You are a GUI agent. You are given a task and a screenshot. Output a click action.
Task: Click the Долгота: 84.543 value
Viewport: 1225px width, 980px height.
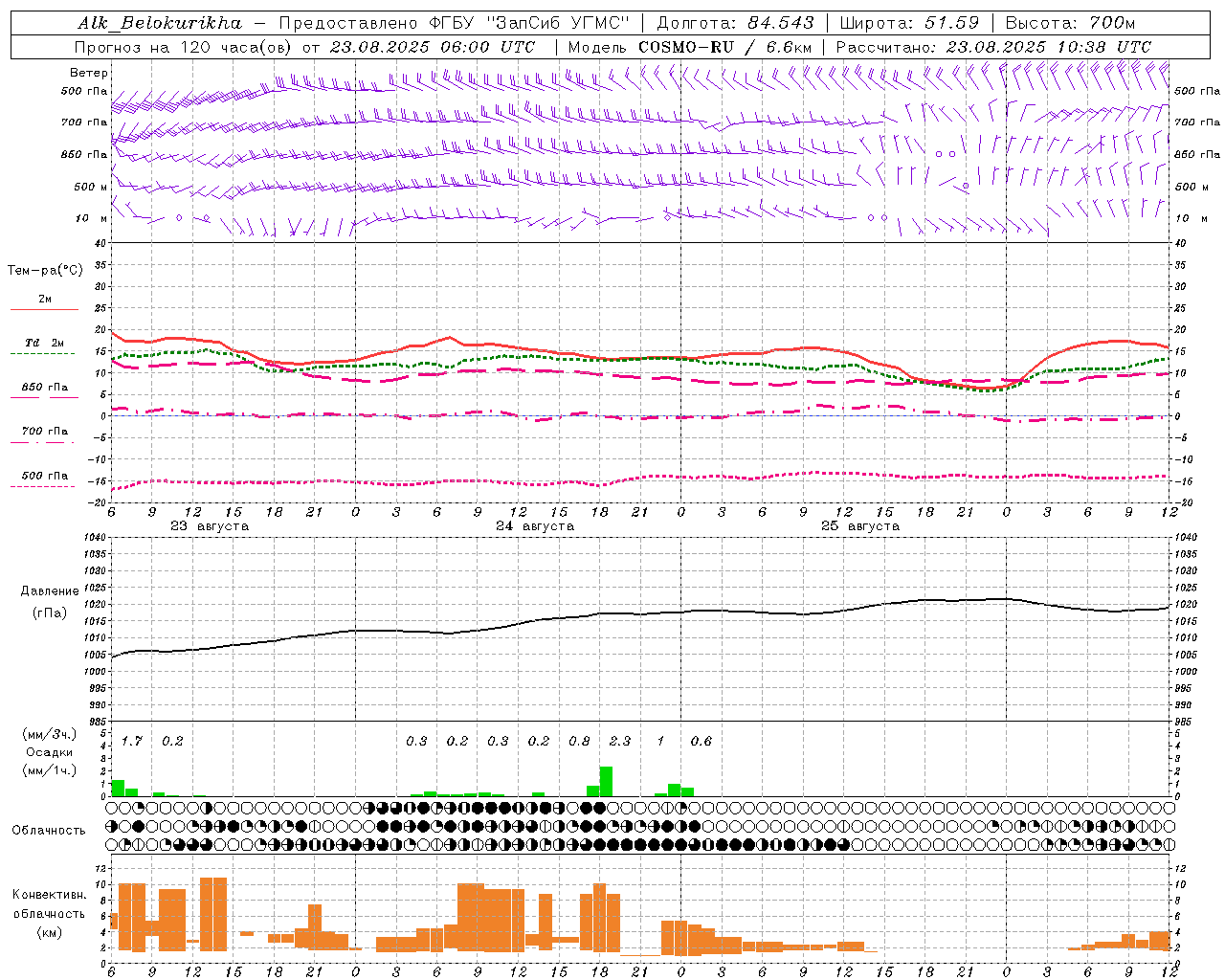[x=735, y=23]
